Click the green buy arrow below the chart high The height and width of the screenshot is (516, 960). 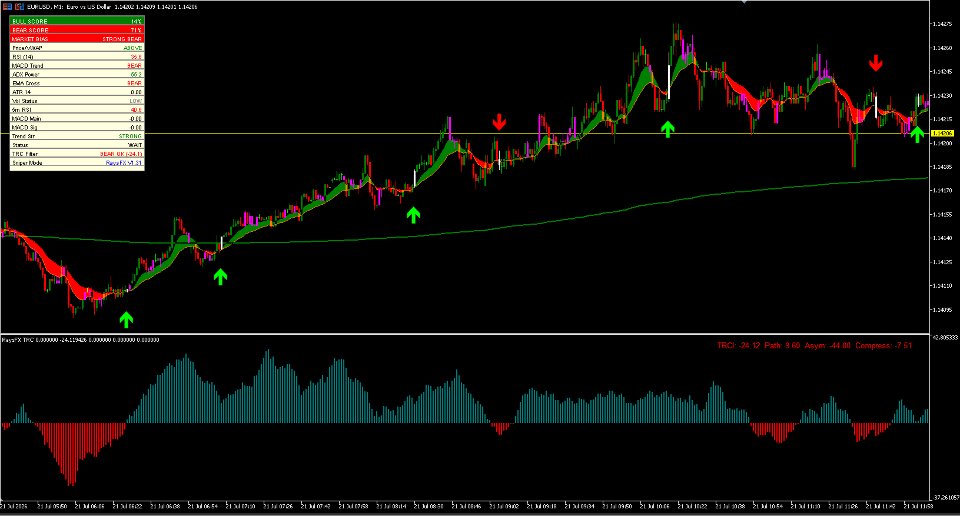(667, 129)
